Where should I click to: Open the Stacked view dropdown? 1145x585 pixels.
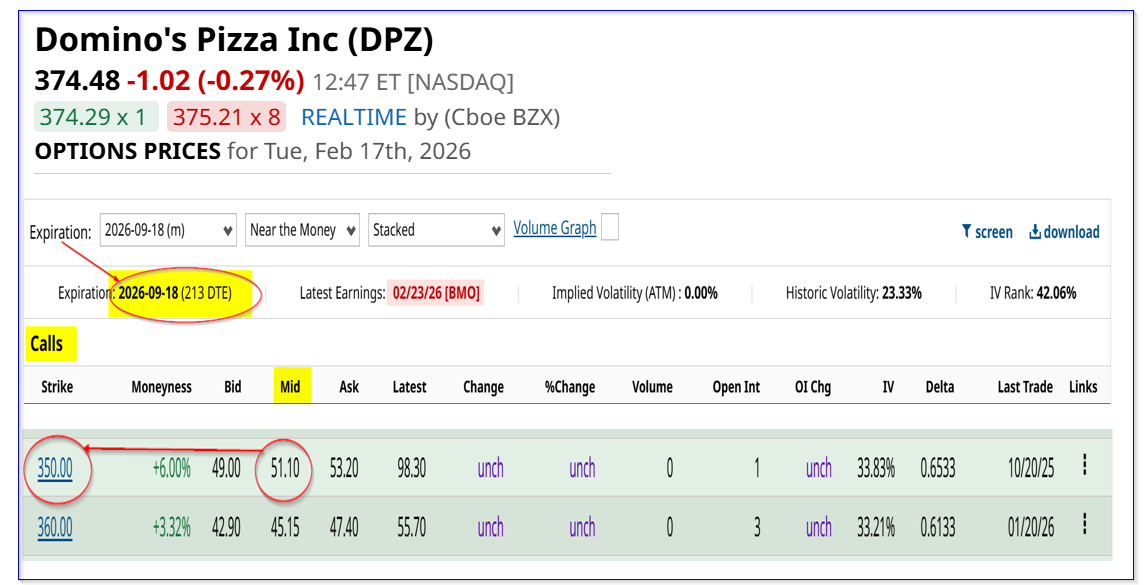[x=437, y=230]
